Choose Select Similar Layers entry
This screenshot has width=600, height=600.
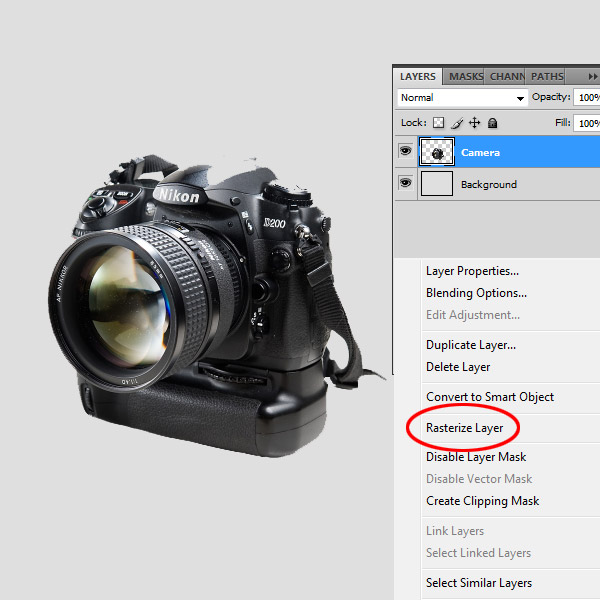click(x=479, y=583)
